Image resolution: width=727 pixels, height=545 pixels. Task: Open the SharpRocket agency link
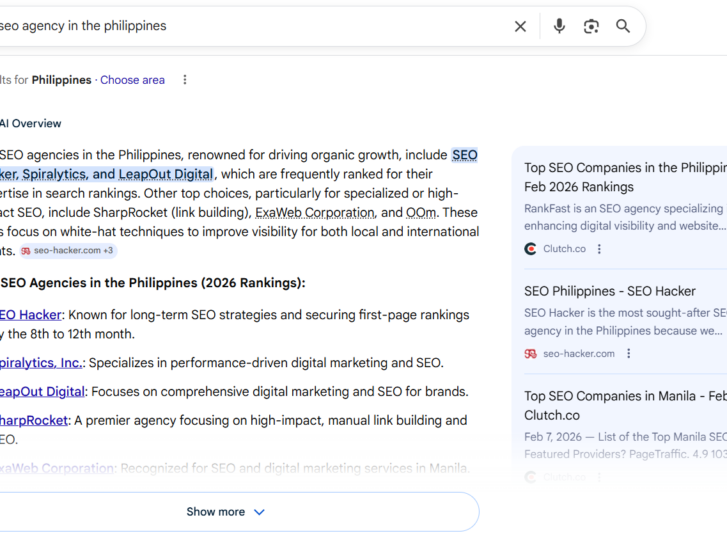click(34, 421)
